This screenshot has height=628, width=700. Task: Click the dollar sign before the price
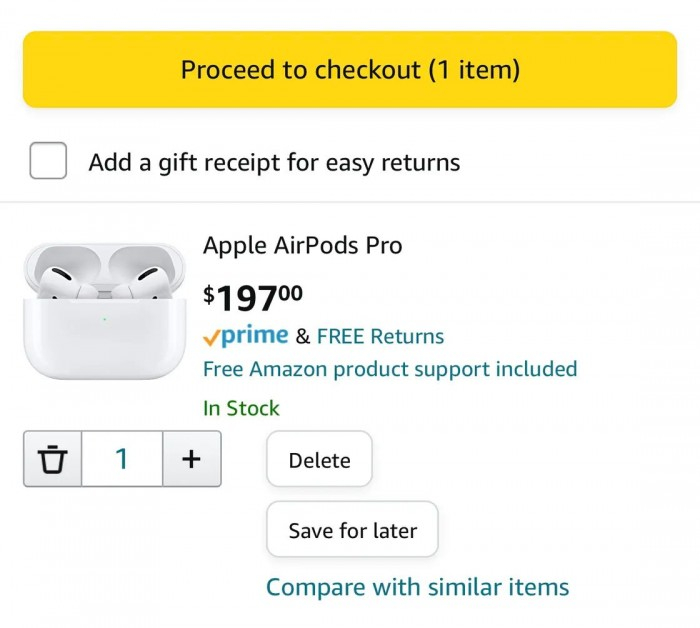point(209,294)
